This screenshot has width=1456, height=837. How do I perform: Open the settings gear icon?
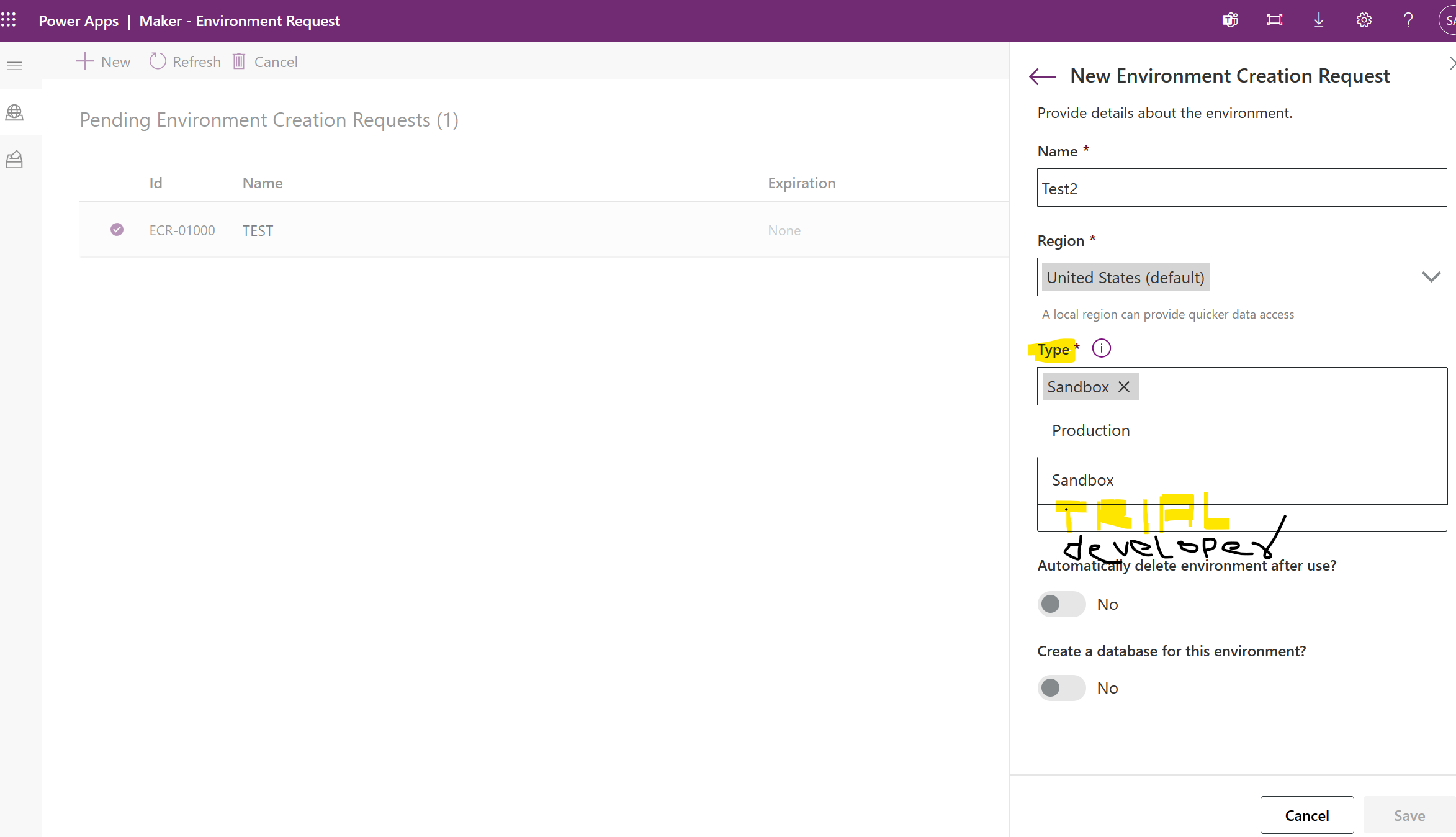[x=1364, y=20]
